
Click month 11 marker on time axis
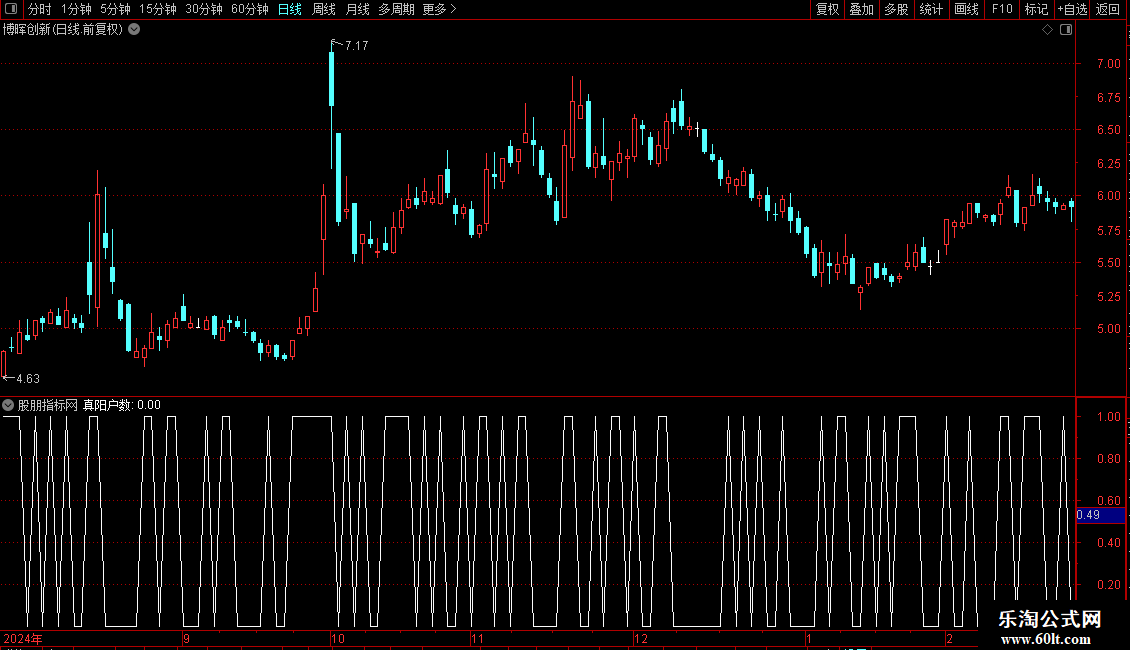(x=477, y=638)
